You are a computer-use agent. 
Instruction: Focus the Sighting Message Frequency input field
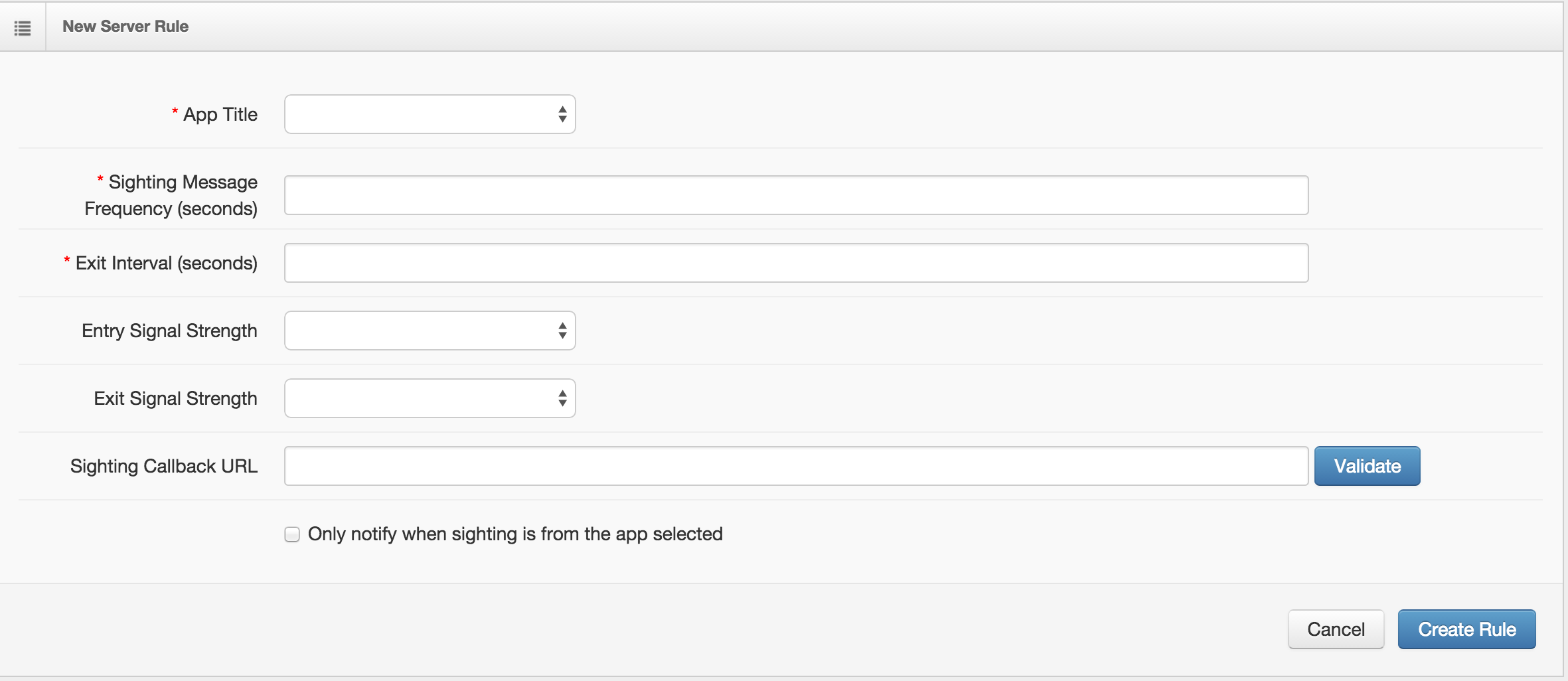click(796, 195)
